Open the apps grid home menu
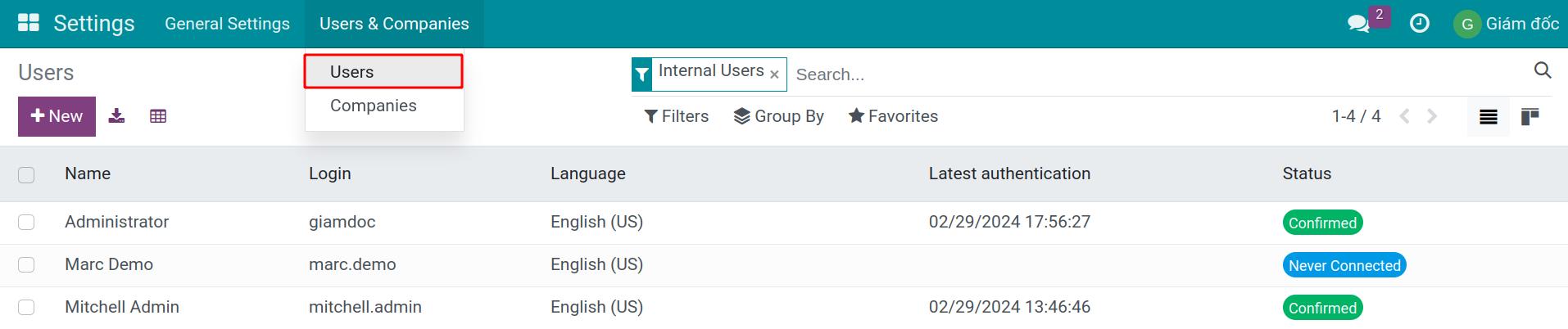The image size is (1568, 329). tap(29, 23)
